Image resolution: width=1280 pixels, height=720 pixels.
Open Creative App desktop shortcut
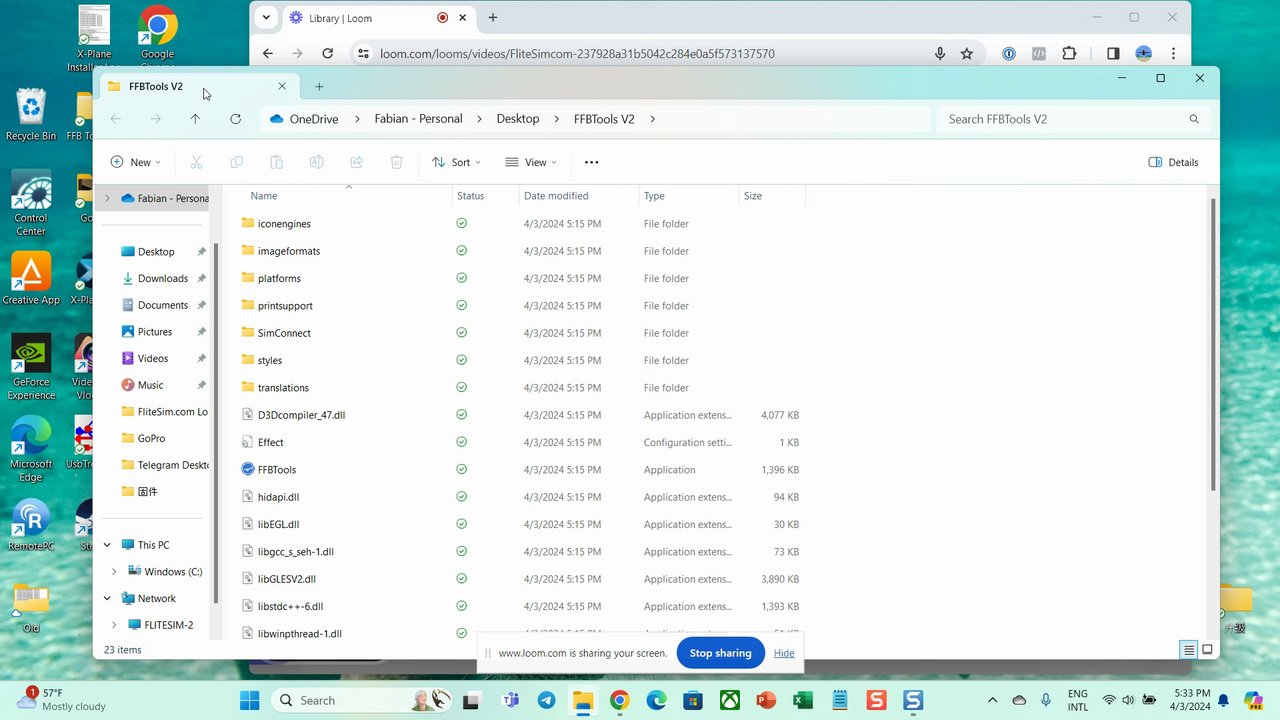click(31, 279)
